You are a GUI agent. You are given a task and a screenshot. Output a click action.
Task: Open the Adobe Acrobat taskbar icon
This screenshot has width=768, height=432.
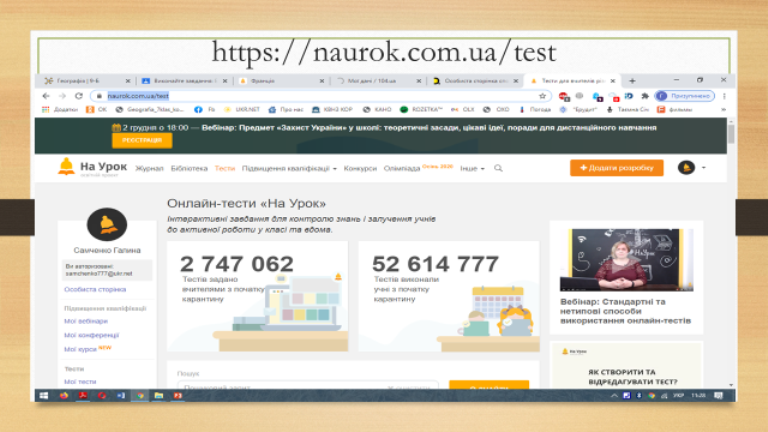point(83,395)
